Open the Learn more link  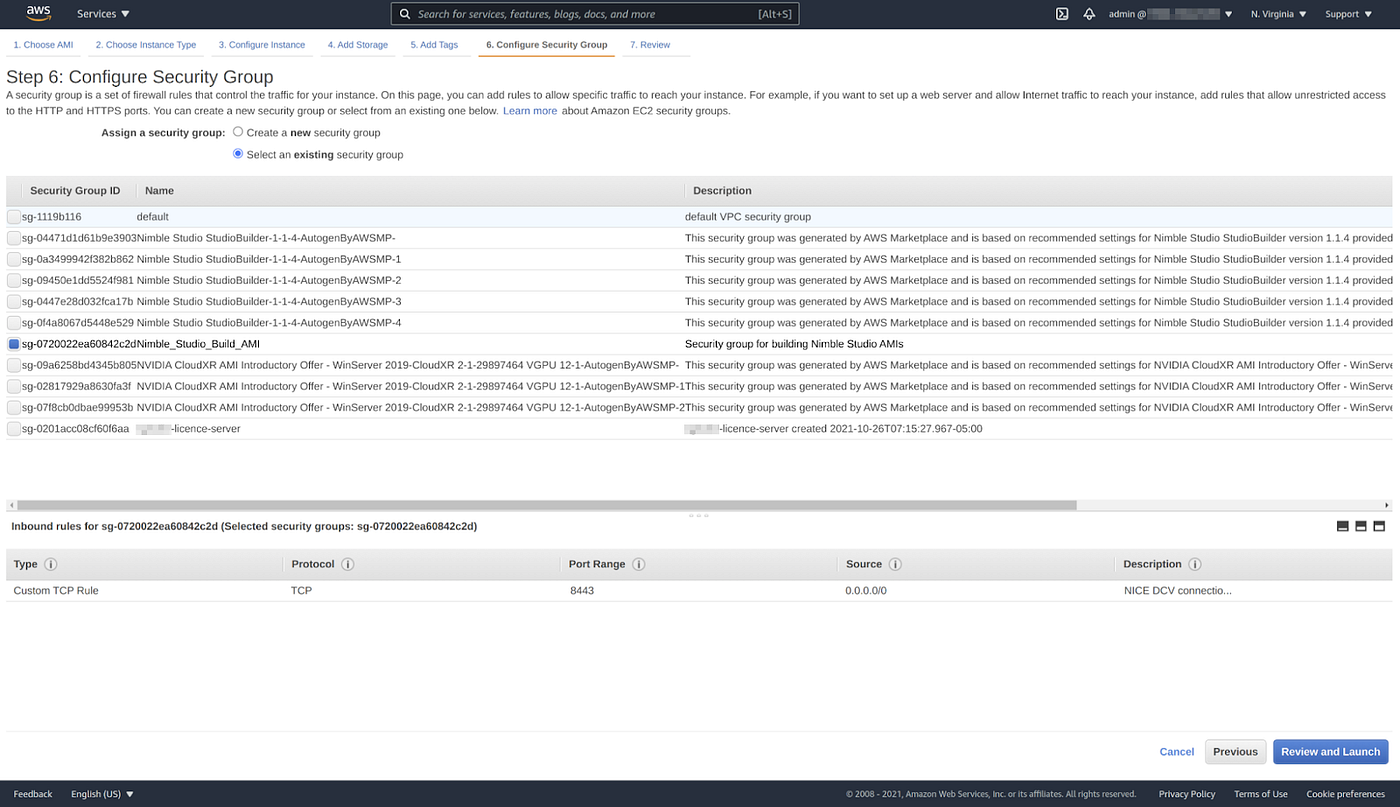coord(530,111)
